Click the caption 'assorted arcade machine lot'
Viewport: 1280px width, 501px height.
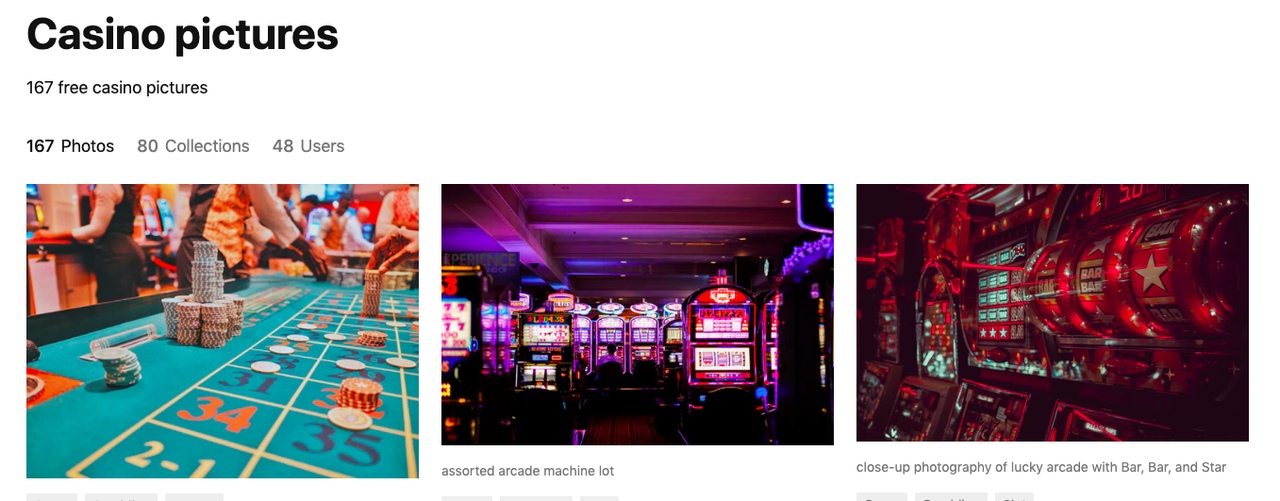coord(528,471)
